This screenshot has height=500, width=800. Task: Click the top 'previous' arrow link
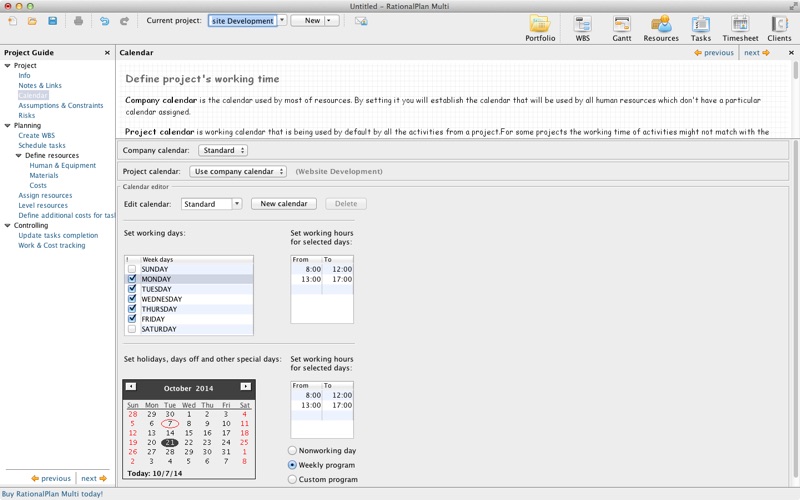pos(714,53)
